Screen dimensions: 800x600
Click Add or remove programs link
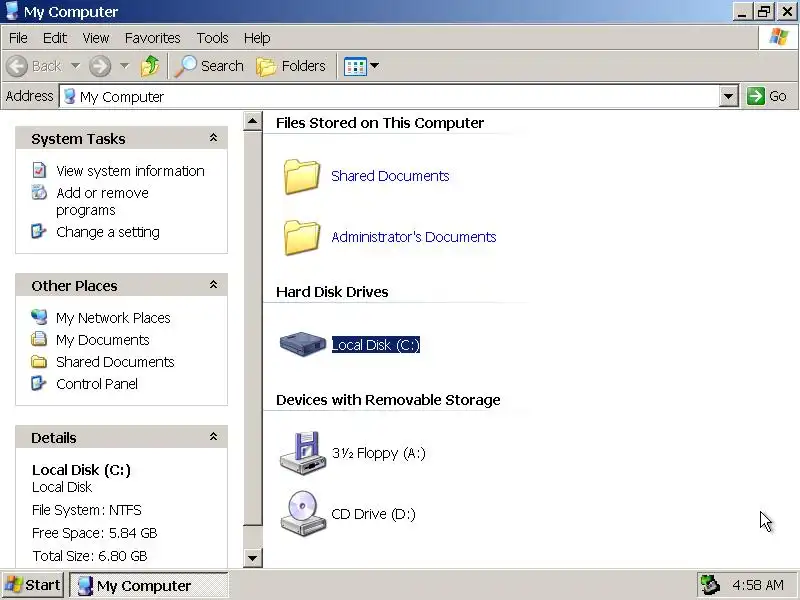(x=102, y=202)
